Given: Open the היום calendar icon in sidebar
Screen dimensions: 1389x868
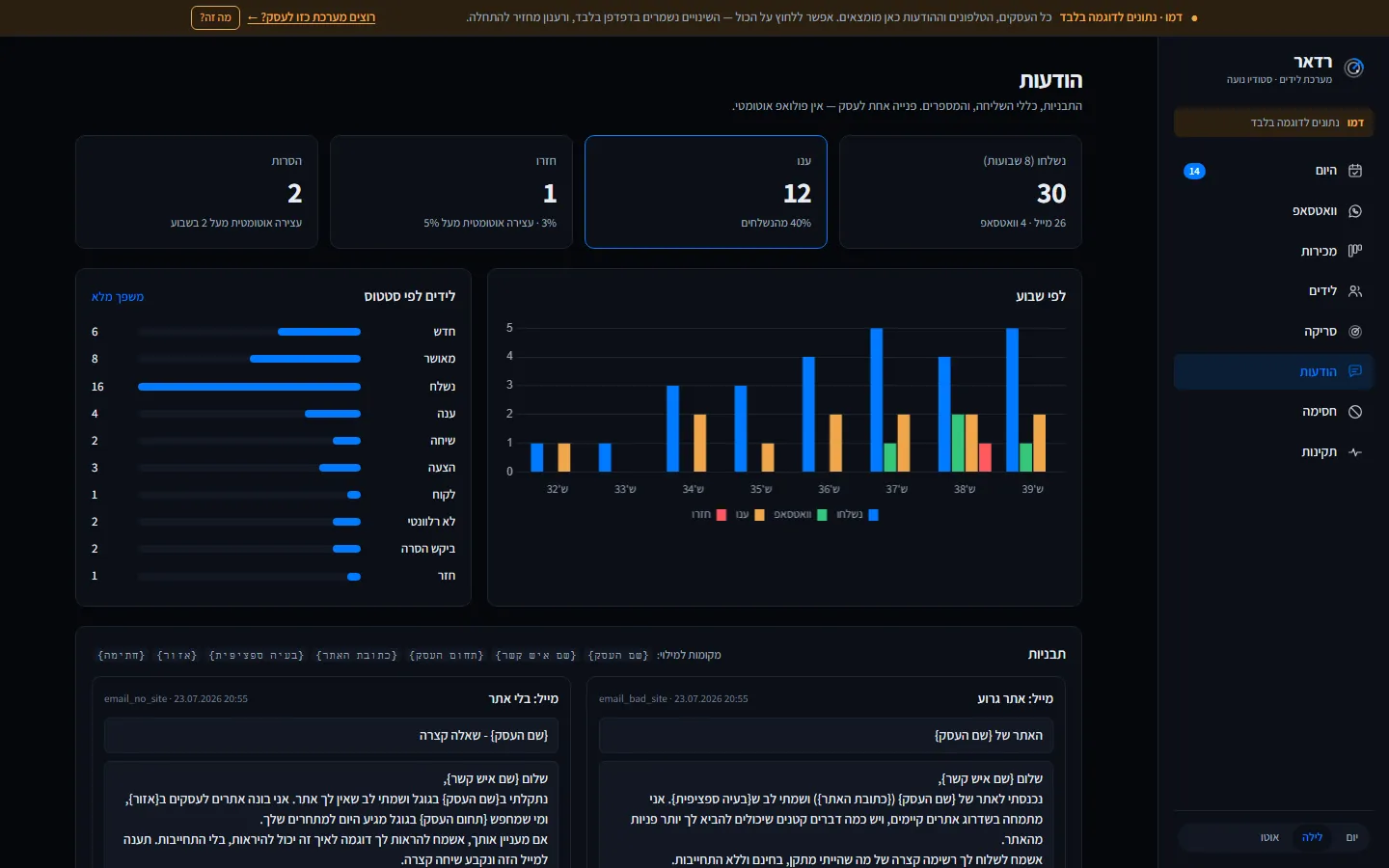Looking at the screenshot, I should (1355, 171).
